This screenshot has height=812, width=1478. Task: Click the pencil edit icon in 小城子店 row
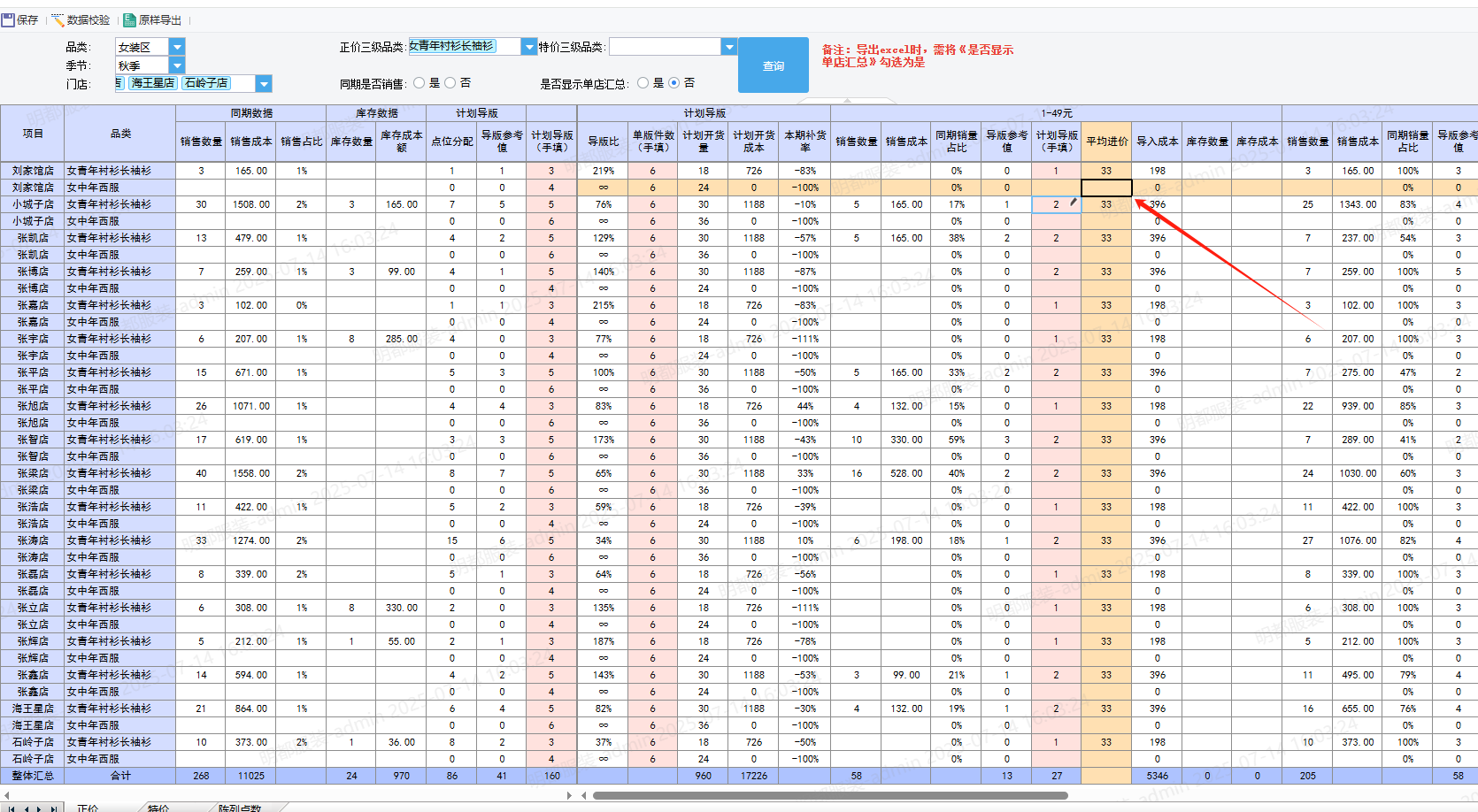click(x=1074, y=203)
